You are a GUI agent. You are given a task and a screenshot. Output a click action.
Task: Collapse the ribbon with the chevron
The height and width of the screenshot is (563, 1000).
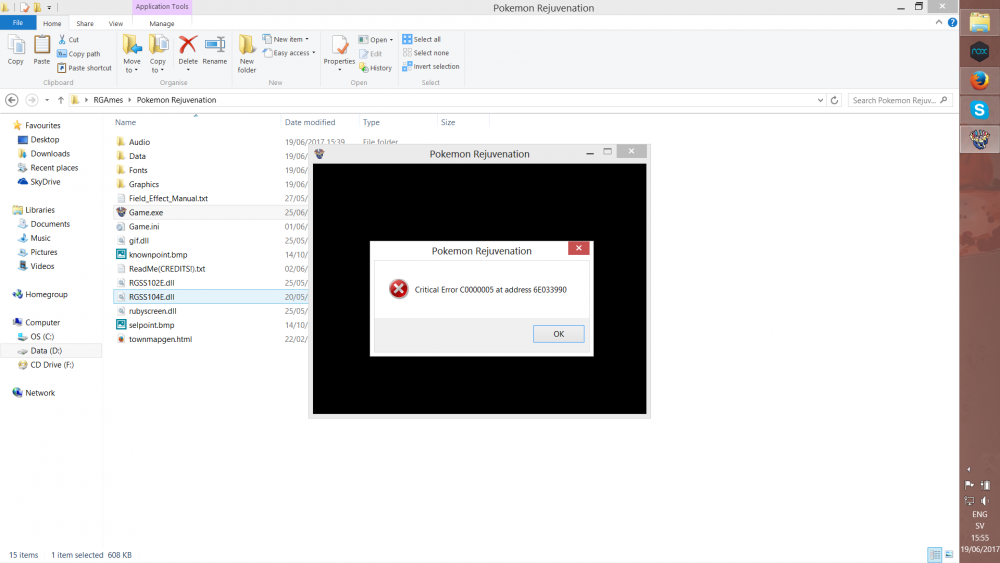tap(939, 22)
